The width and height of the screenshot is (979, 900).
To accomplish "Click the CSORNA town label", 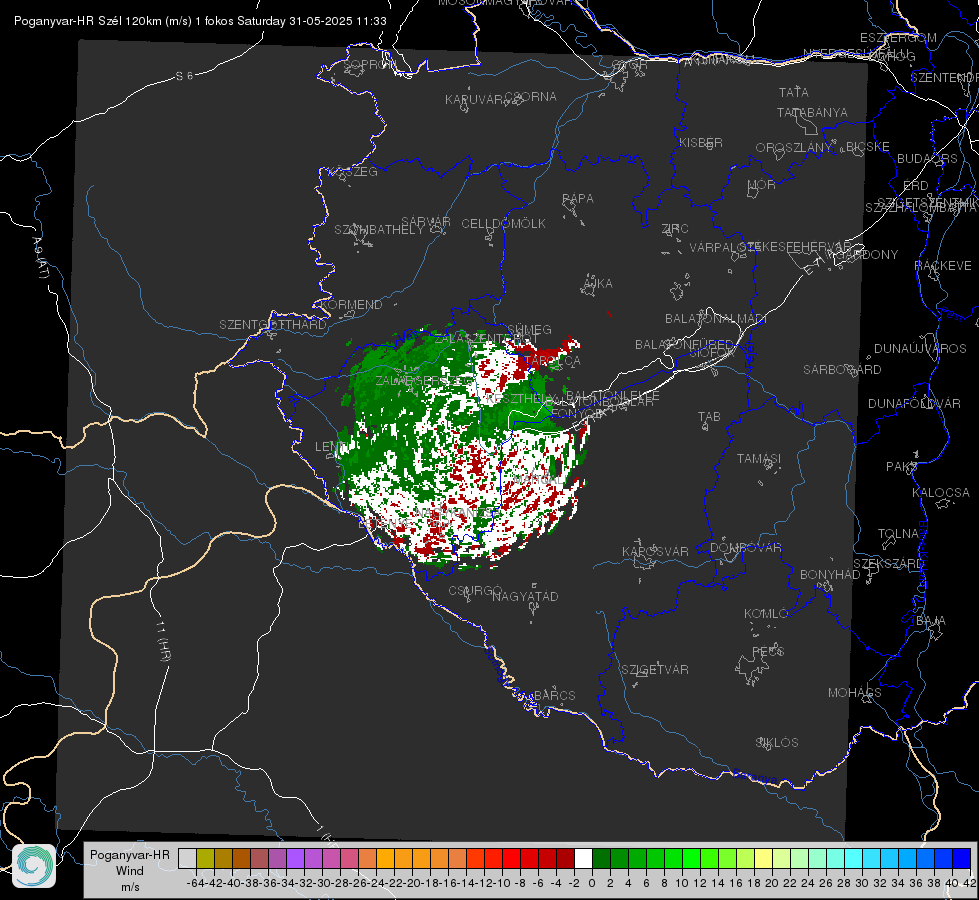I will point(531,97).
